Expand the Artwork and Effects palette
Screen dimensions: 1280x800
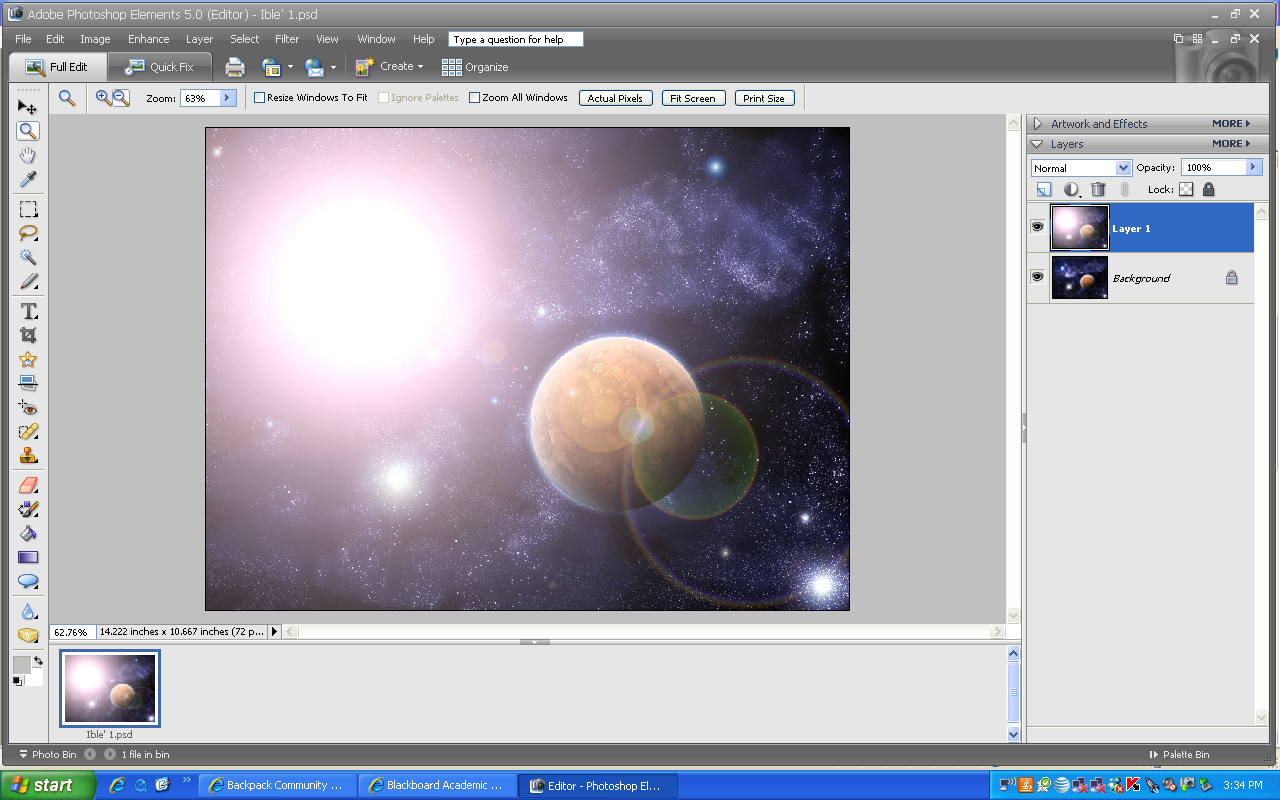[1039, 124]
